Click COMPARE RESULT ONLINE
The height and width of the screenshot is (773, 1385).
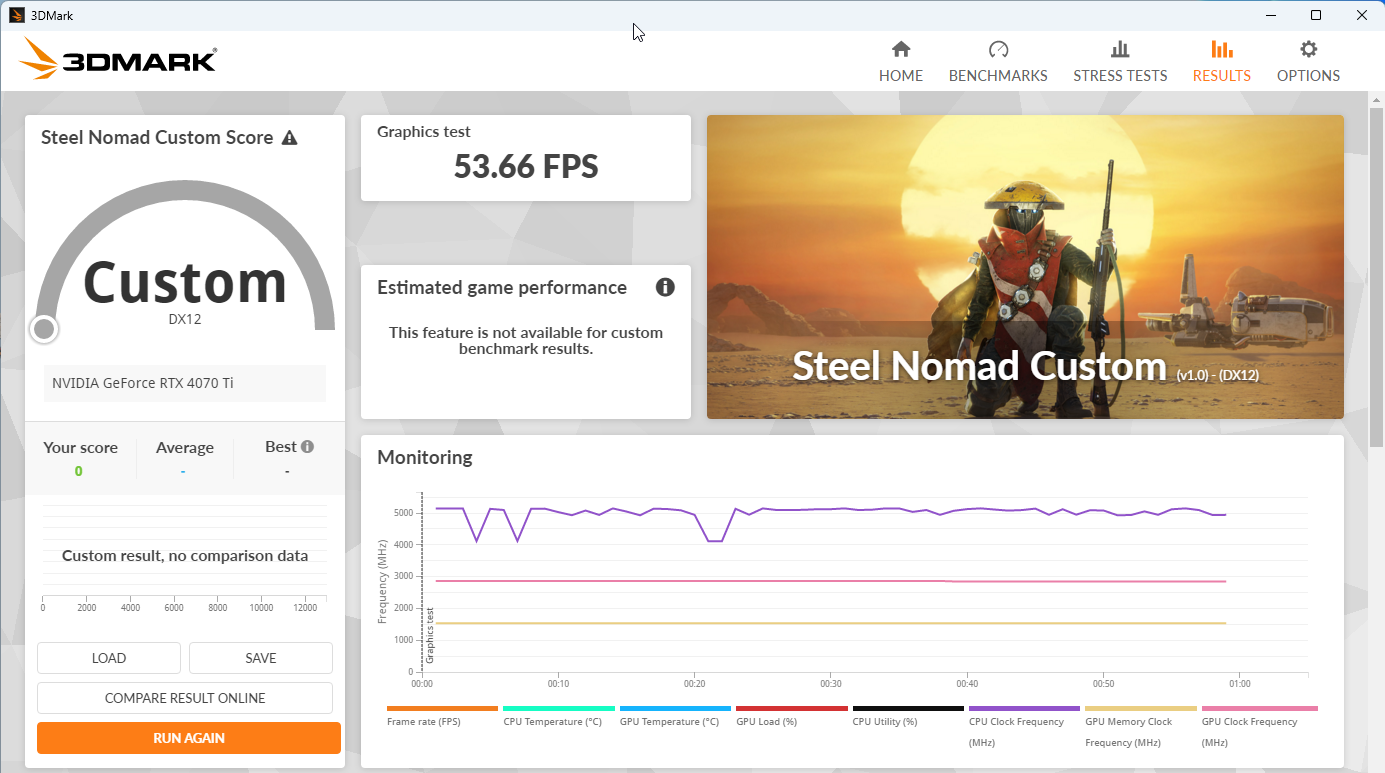(185, 698)
